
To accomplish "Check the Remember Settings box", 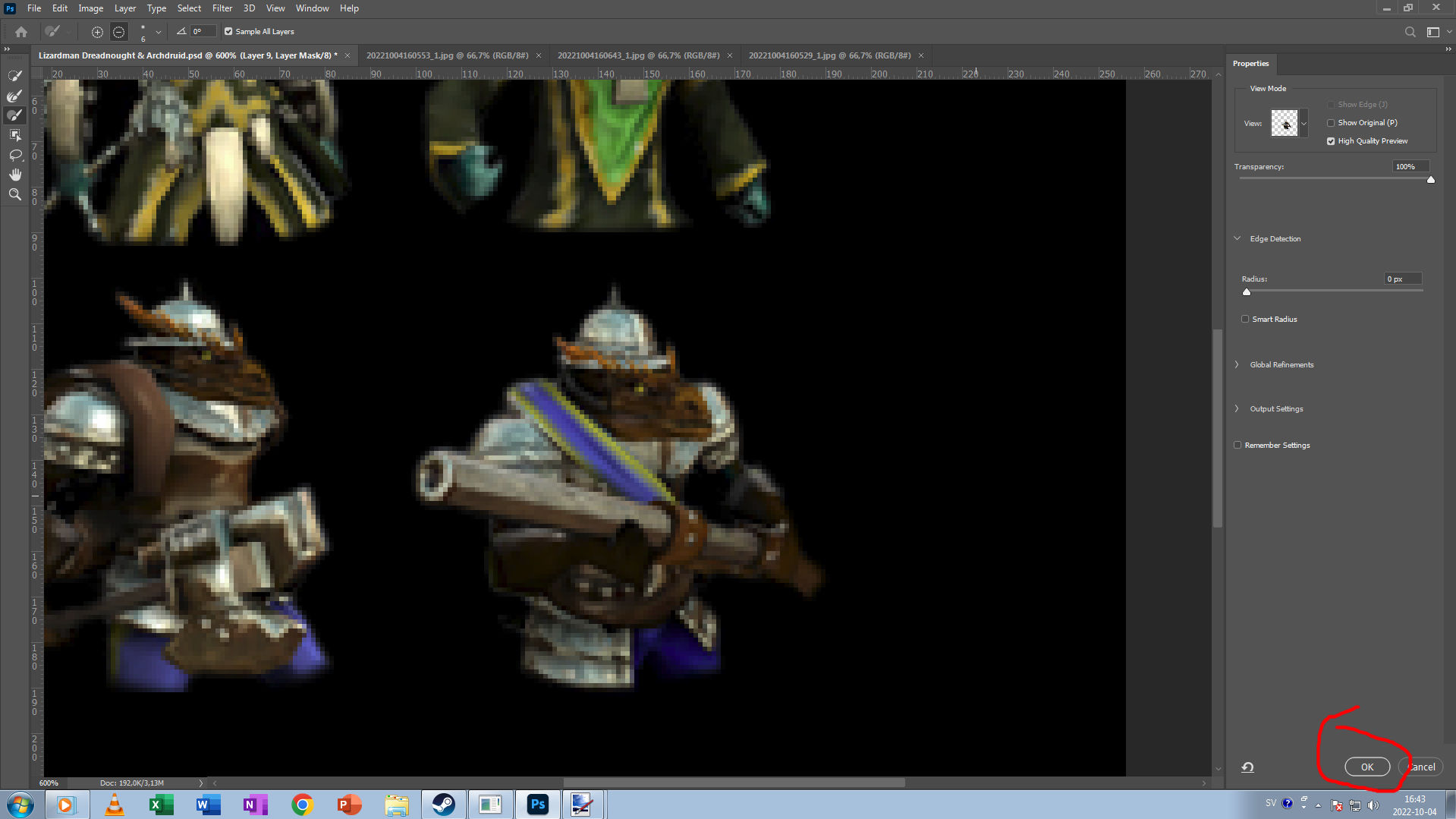I will click(1237, 446).
